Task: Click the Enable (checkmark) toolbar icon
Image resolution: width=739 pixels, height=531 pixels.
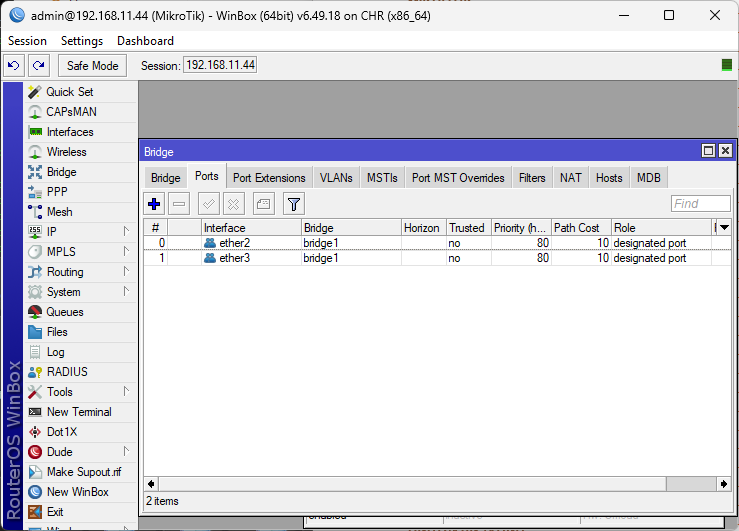Action: (209, 204)
